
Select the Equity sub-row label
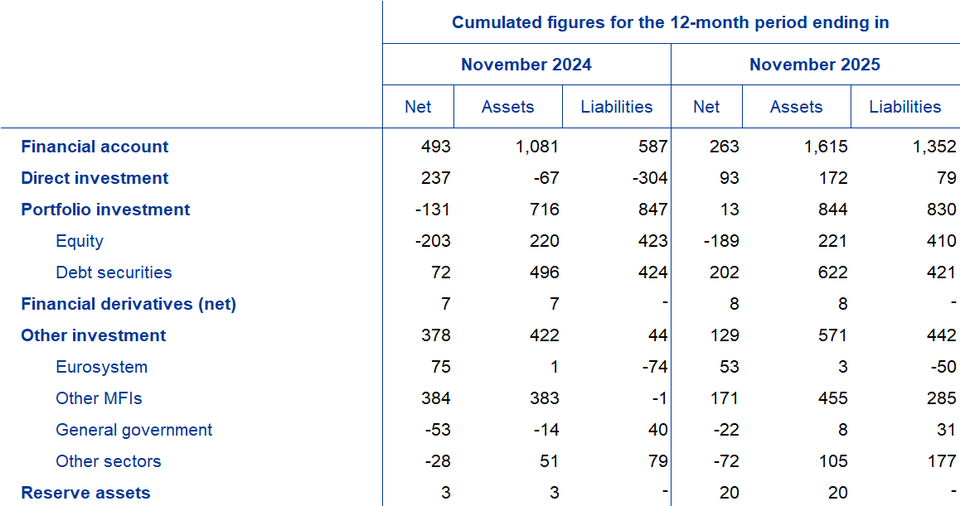(79, 241)
